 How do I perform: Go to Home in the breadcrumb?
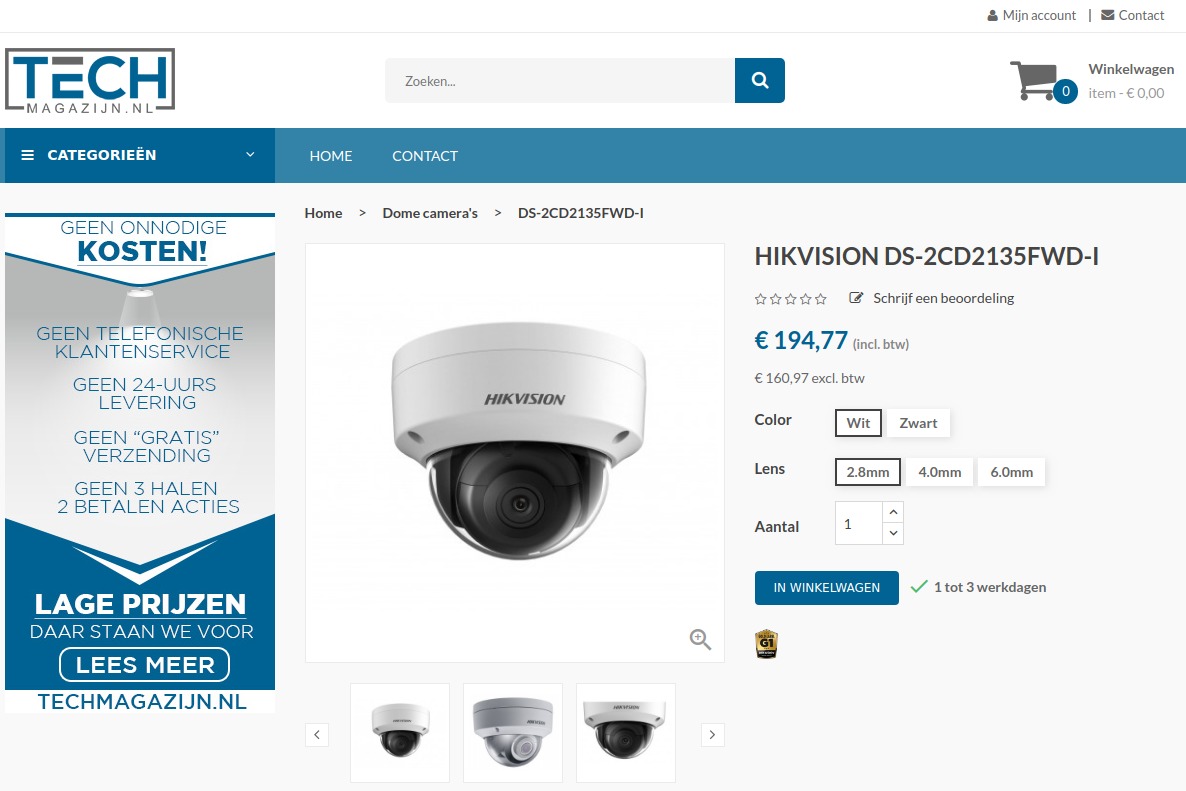coord(323,213)
